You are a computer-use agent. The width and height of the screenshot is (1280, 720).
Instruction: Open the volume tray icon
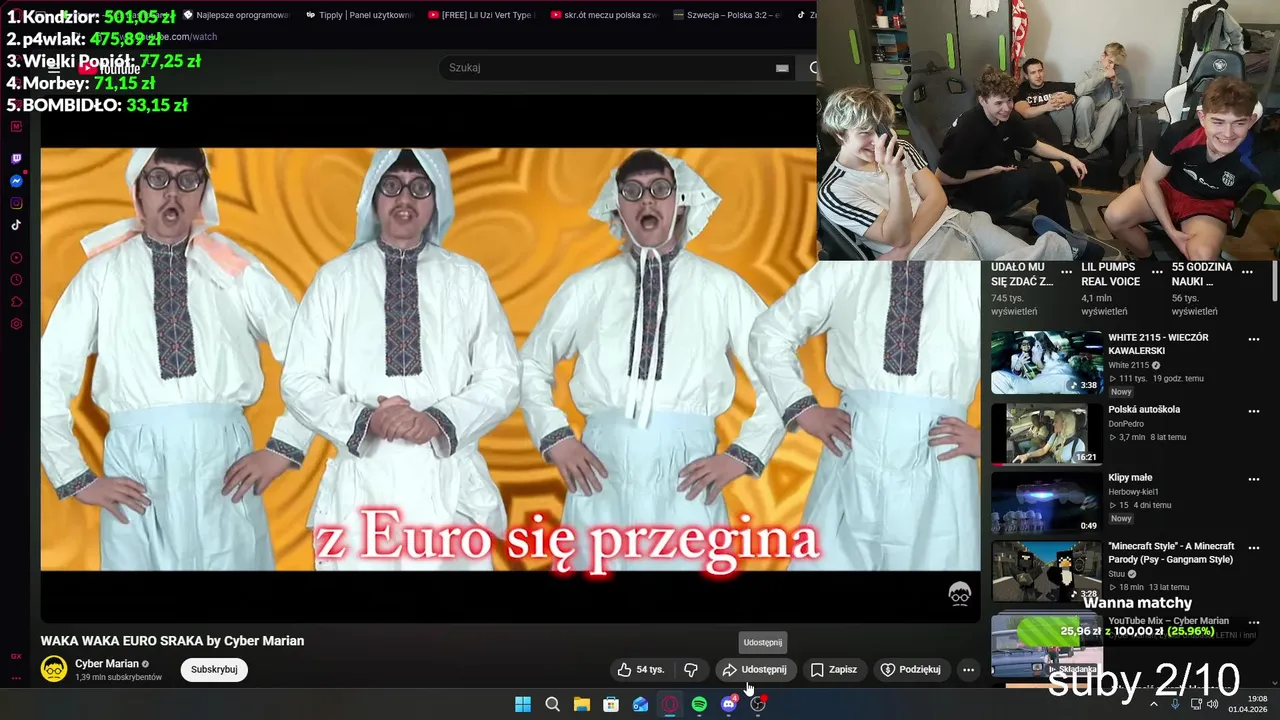(1213, 704)
